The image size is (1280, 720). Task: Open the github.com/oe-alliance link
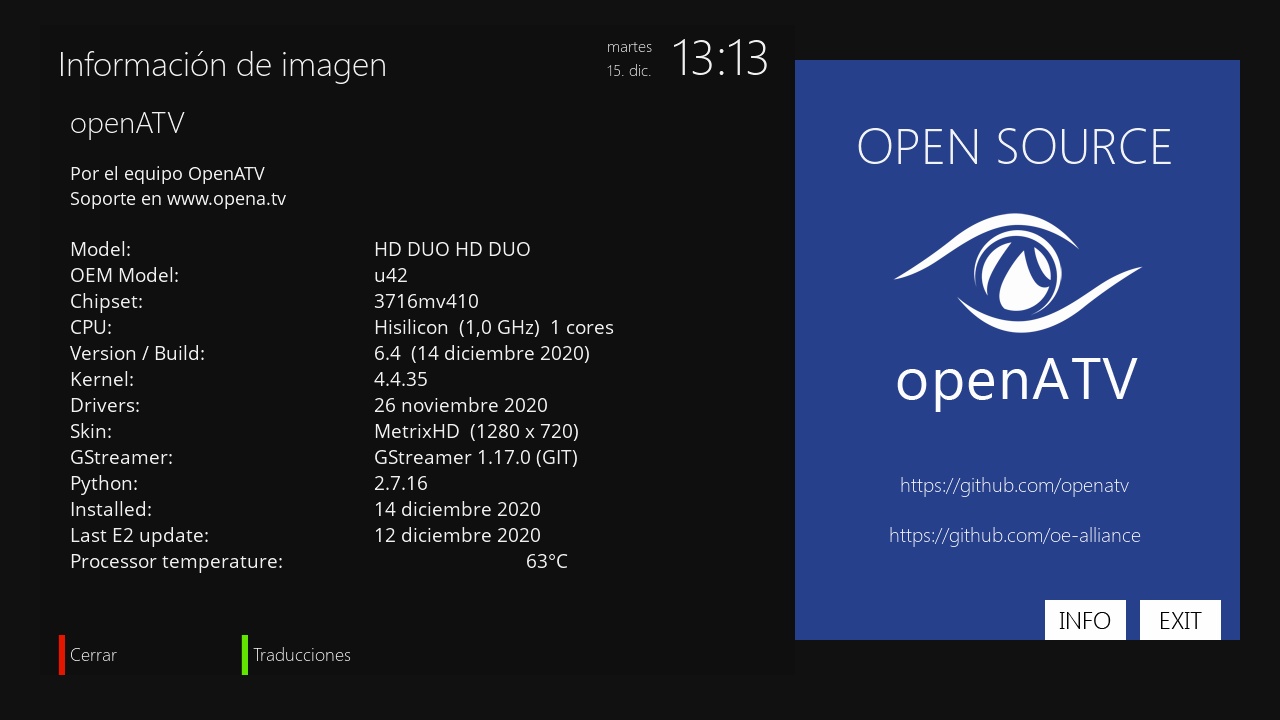tap(1015, 536)
